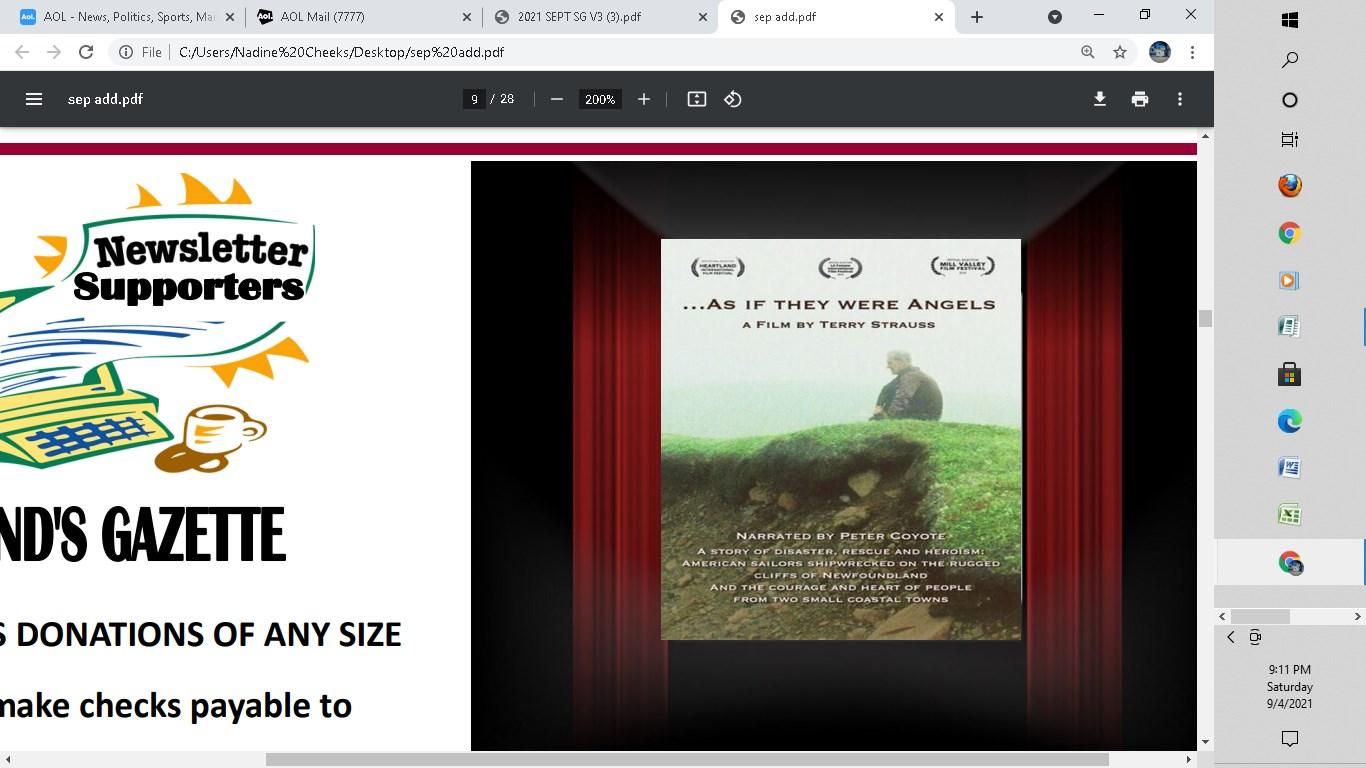Screen dimensions: 1366x768
Task: Close the AOL News tab
Action: point(229,17)
